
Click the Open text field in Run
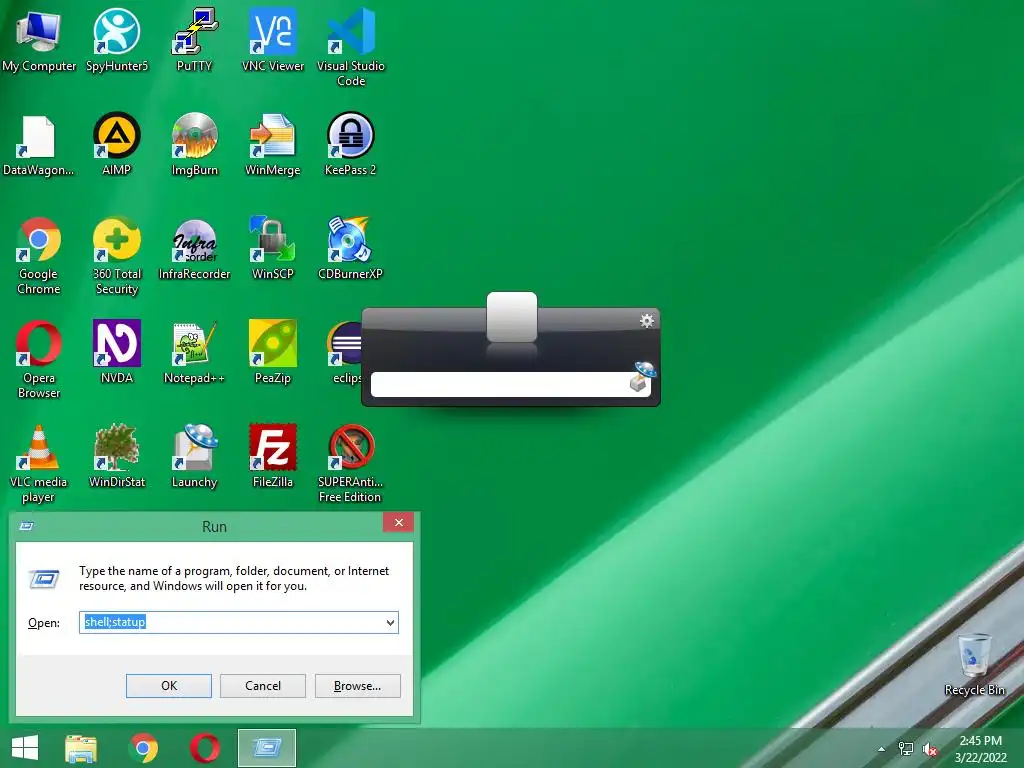(x=232, y=622)
